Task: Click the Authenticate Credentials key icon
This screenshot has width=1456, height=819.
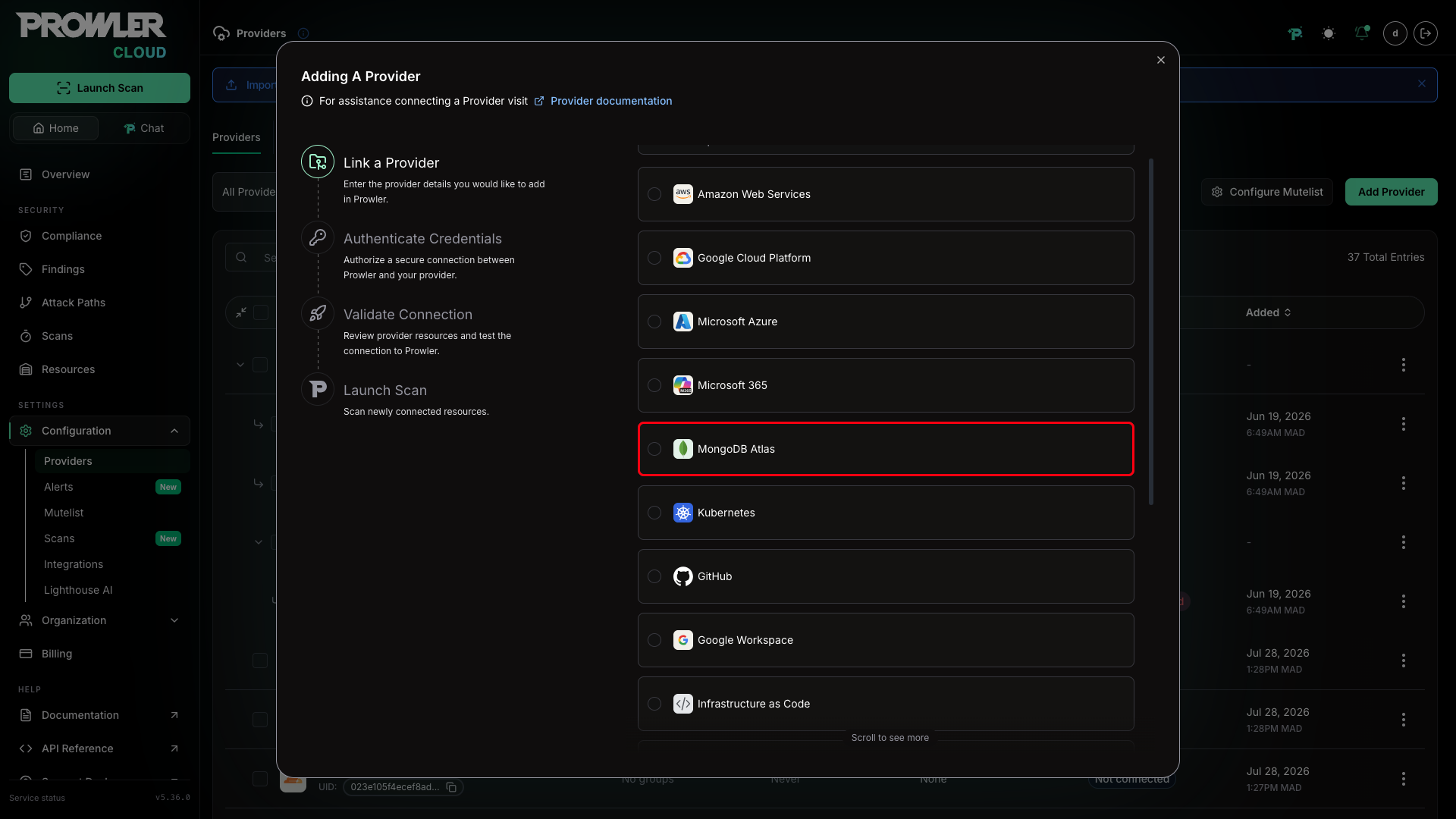Action: (x=318, y=237)
